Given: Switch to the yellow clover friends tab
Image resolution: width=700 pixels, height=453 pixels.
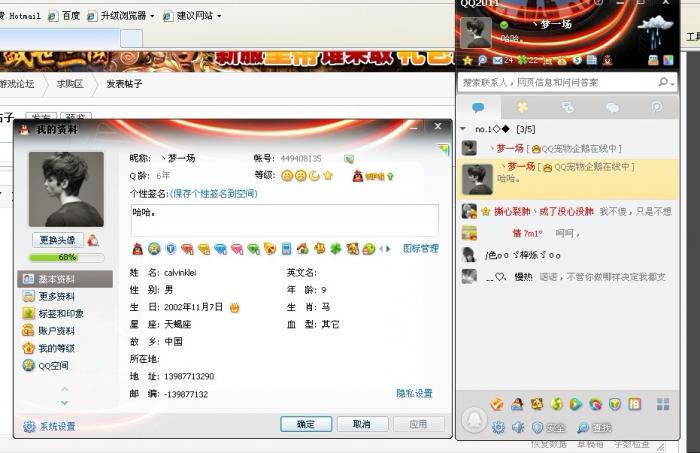Looking at the screenshot, I should click(x=522, y=107).
